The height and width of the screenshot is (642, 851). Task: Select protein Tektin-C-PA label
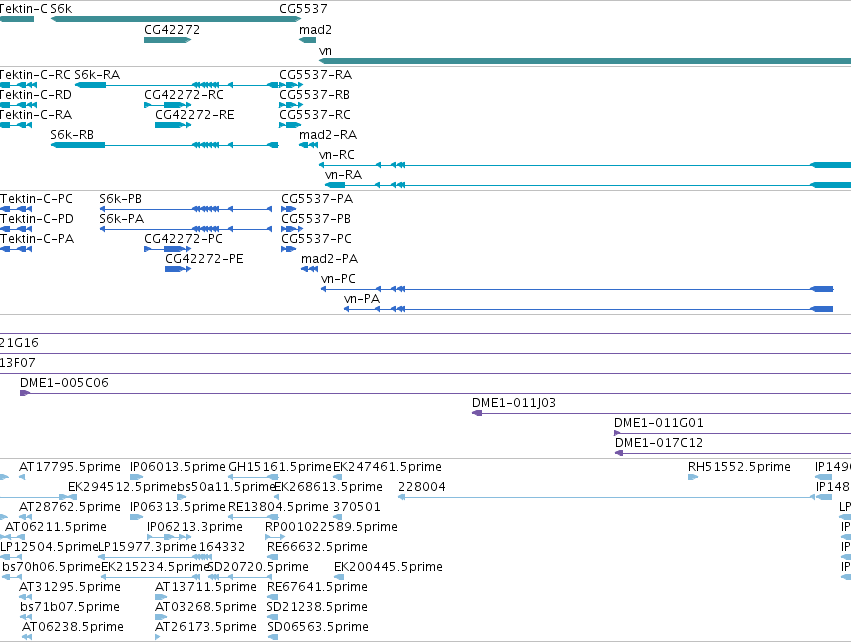pyautogui.click(x=37, y=239)
